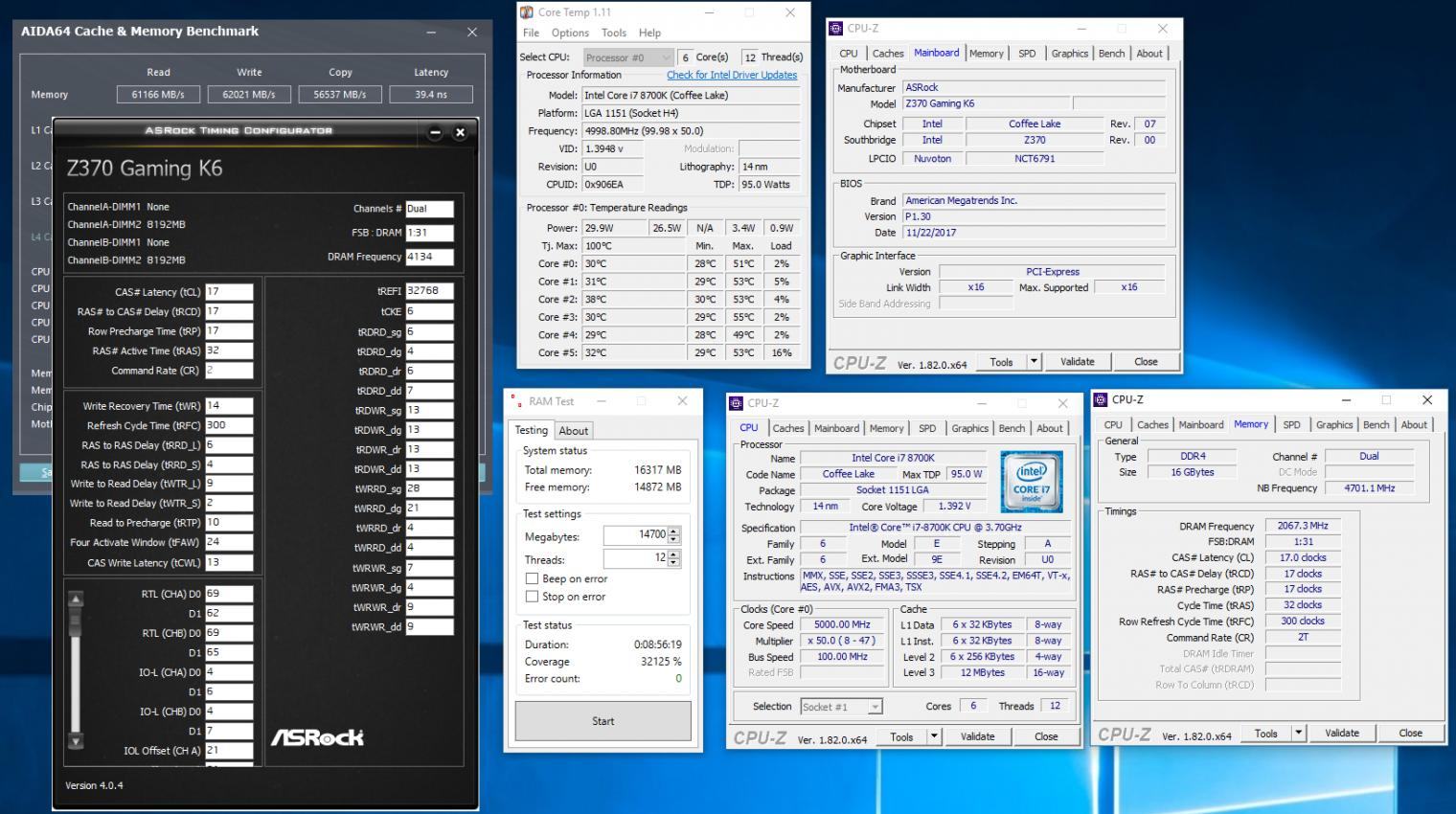The width and height of the screenshot is (1456, 814).
Task: Open the Socket #1 selection dropdown
Action: coord(840,707)
